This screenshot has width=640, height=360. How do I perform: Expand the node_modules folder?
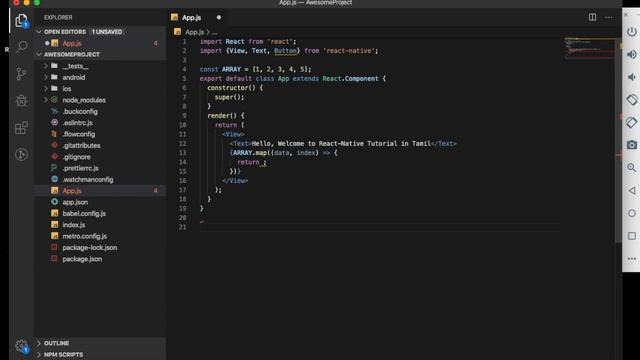pos(46,100)
